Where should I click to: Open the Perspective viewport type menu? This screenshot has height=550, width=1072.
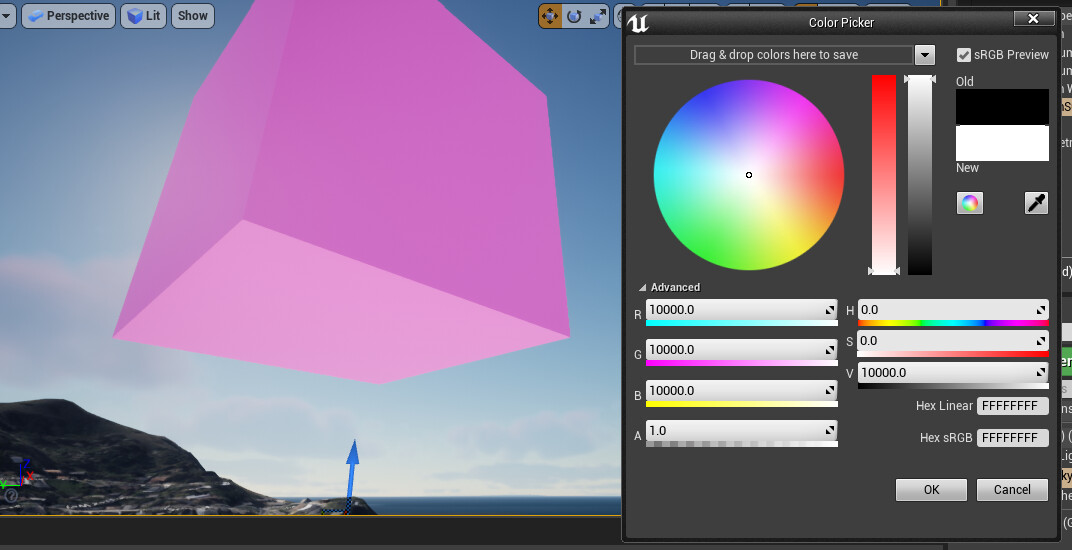coord(66,16)
